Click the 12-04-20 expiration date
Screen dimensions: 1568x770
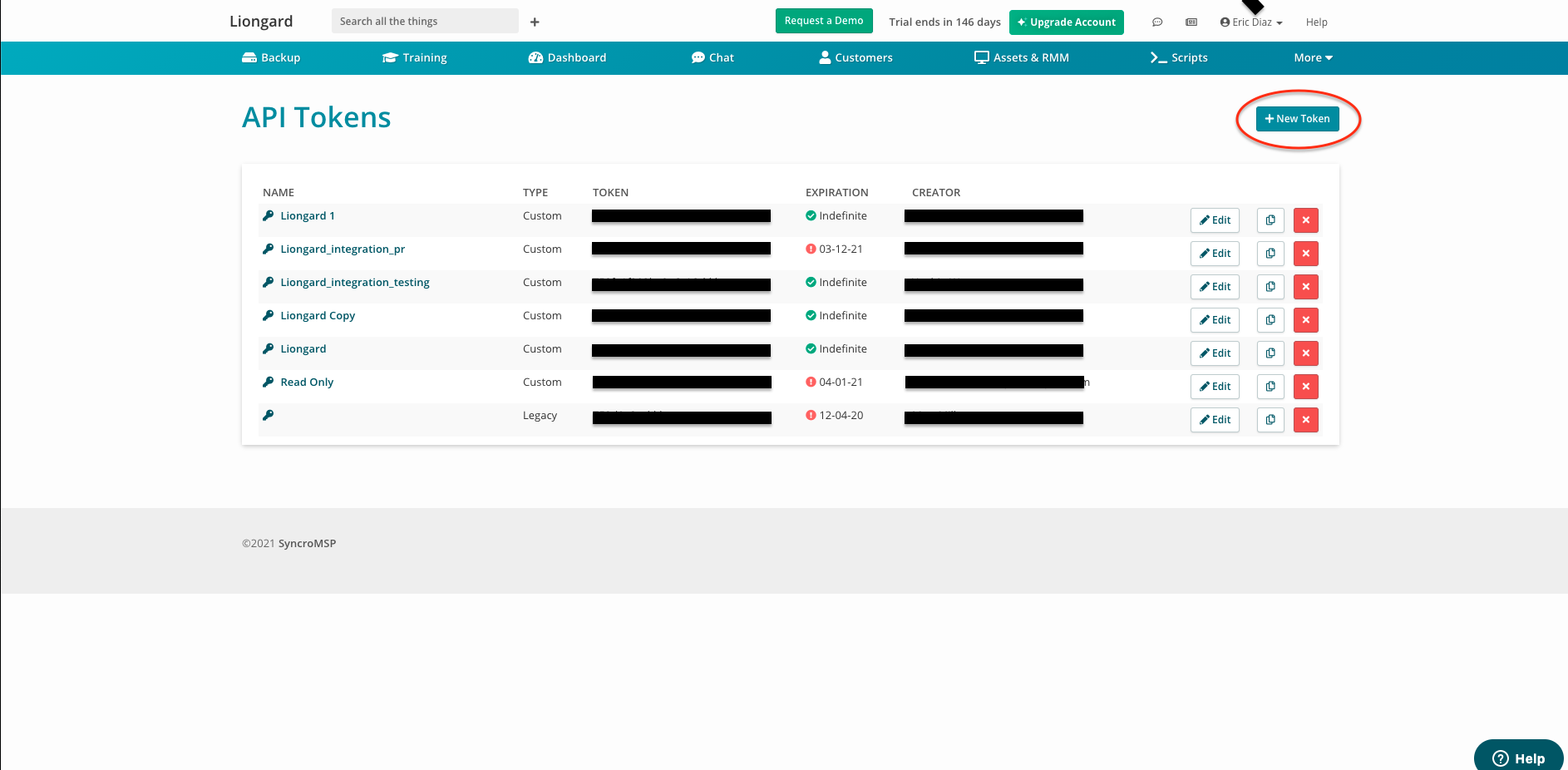[841, 415]
